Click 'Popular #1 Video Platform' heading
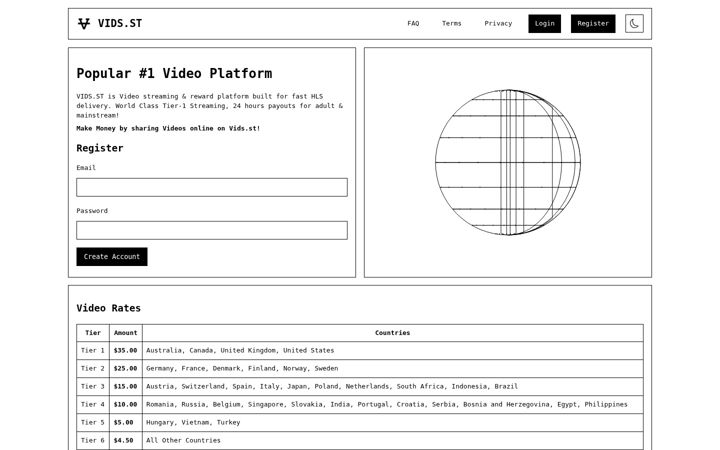 coord(174,73)
